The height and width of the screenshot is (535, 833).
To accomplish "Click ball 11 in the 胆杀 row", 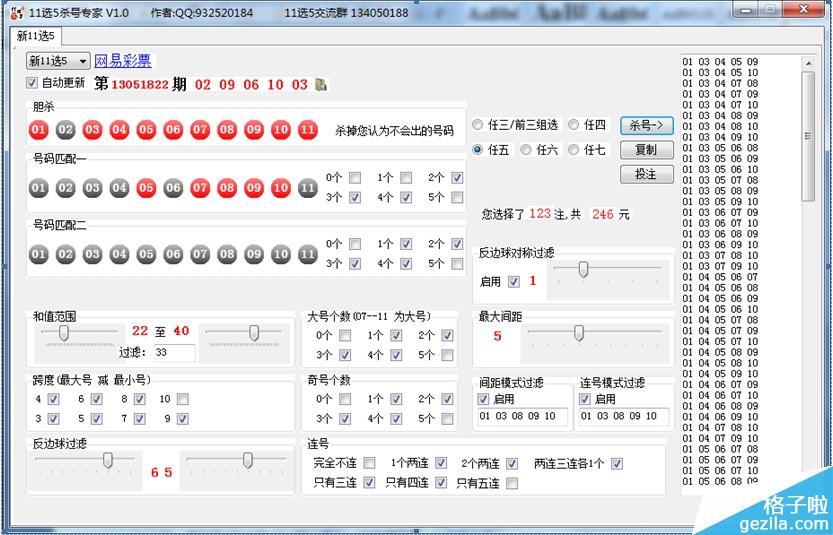I will pyautogui.click(x=308, y=130).
